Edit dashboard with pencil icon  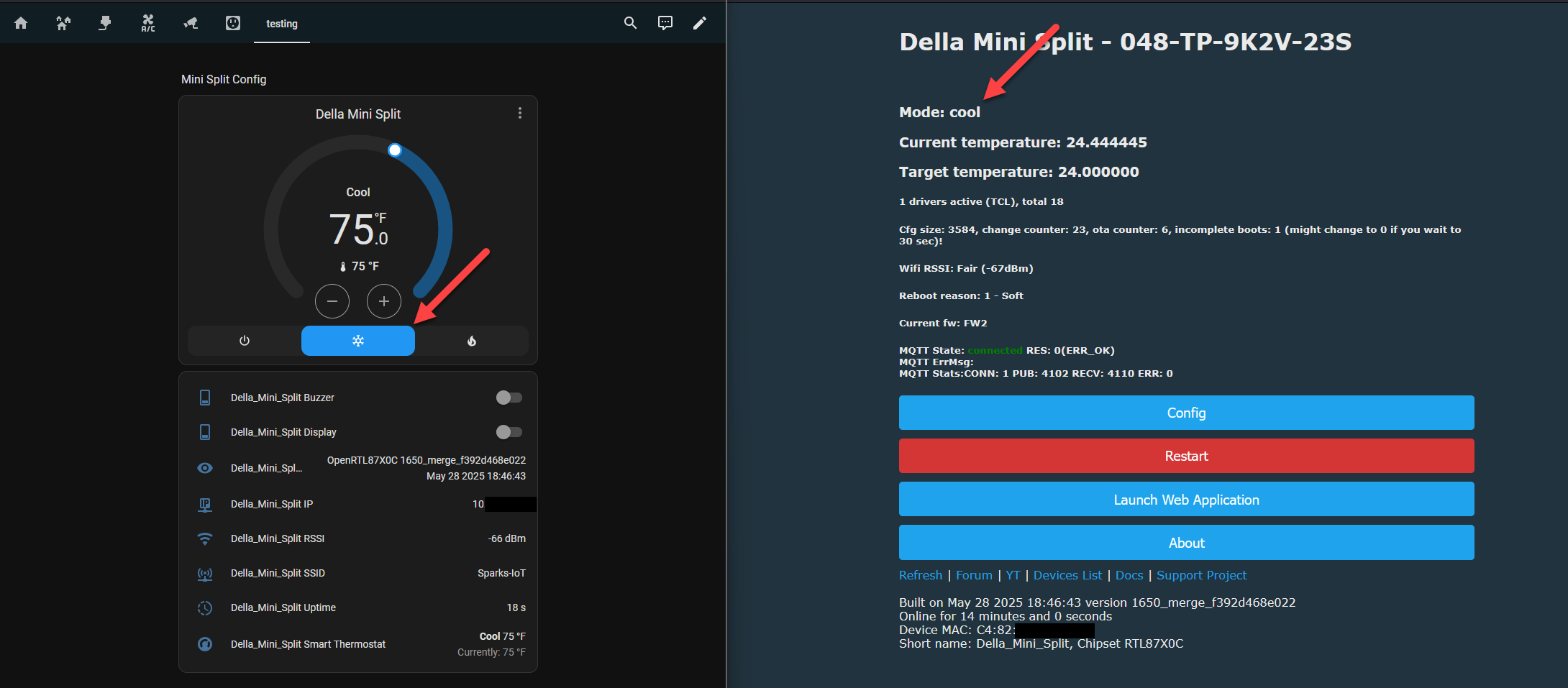[x=699, y=23]
